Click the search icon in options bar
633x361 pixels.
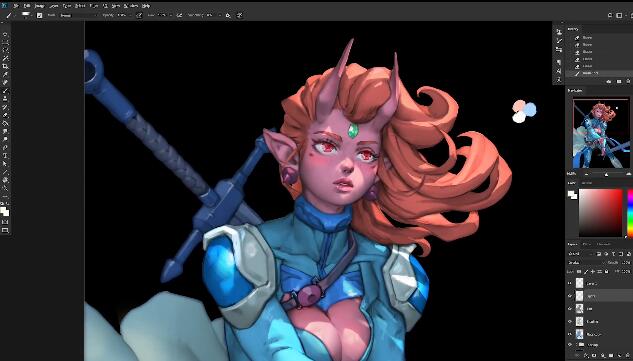point(610,15)
